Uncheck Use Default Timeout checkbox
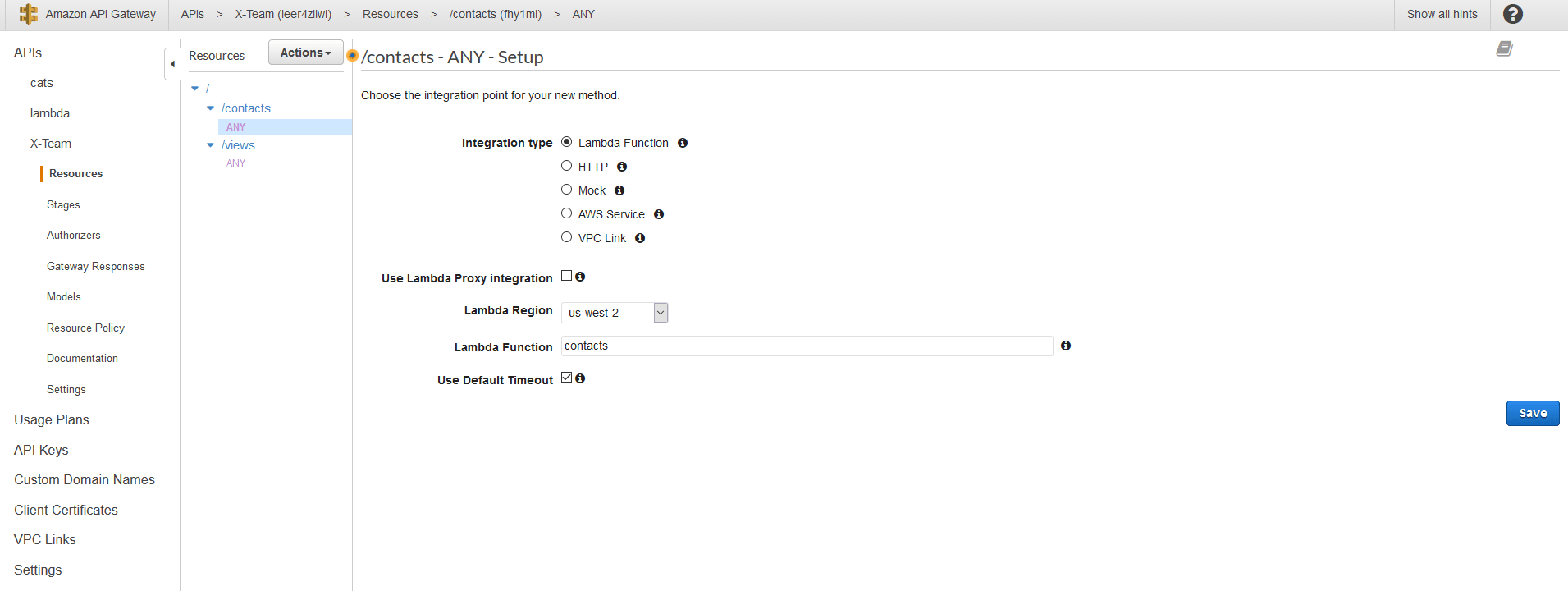 566,378
